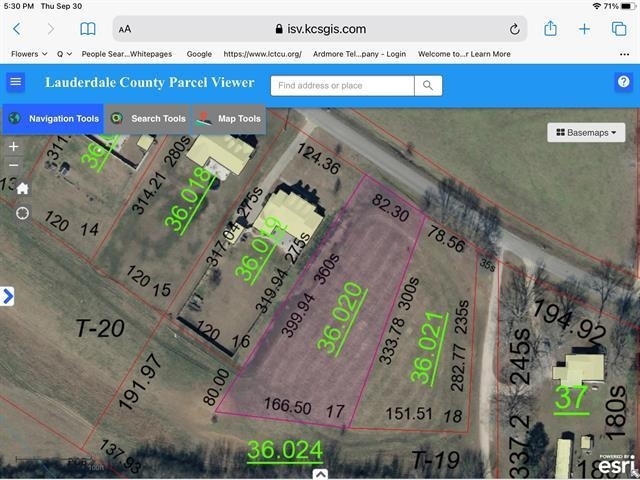
Task: Click the Find address or place field
Action: [341, 86]
